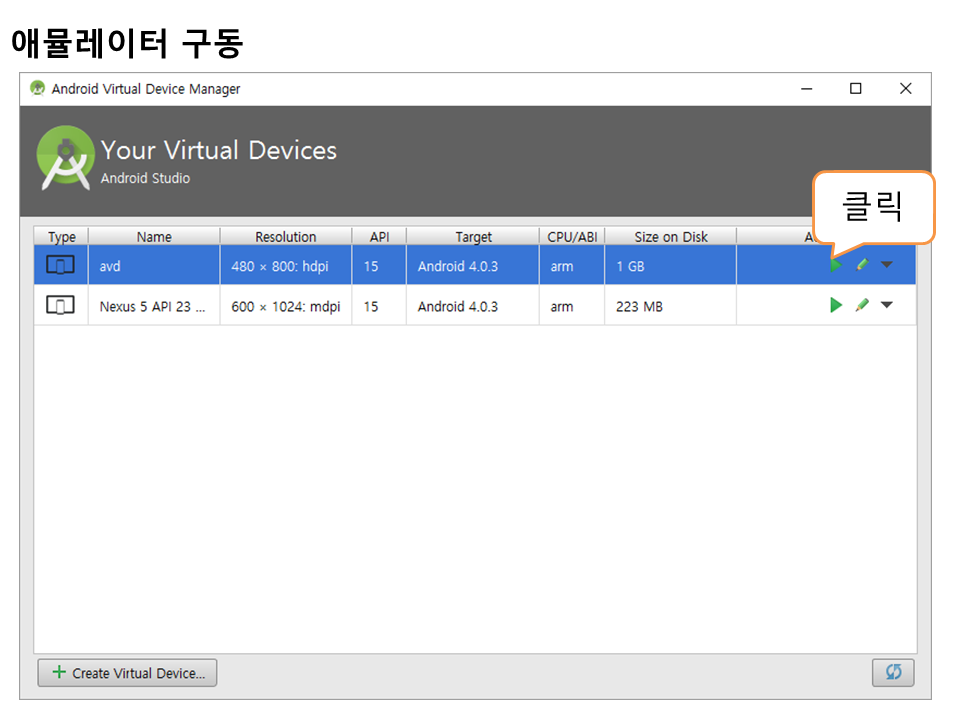The image size is (960, 720).
Task: Expand the Nexus 5 actions dropdown arrow
Action: (886, 305)
